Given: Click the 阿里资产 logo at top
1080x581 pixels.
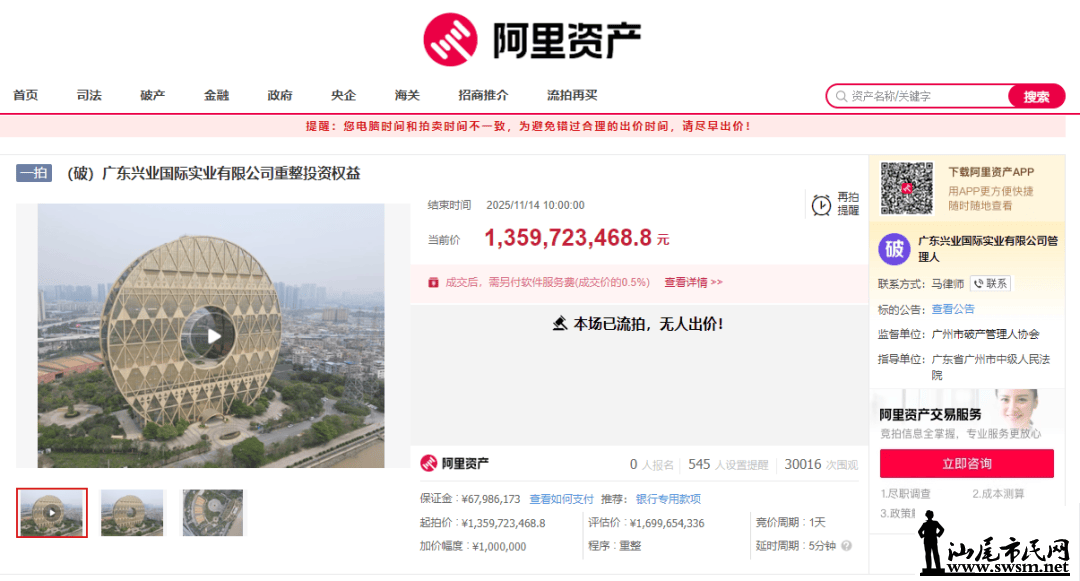Looking at the screenshot, I should point(531,39).
